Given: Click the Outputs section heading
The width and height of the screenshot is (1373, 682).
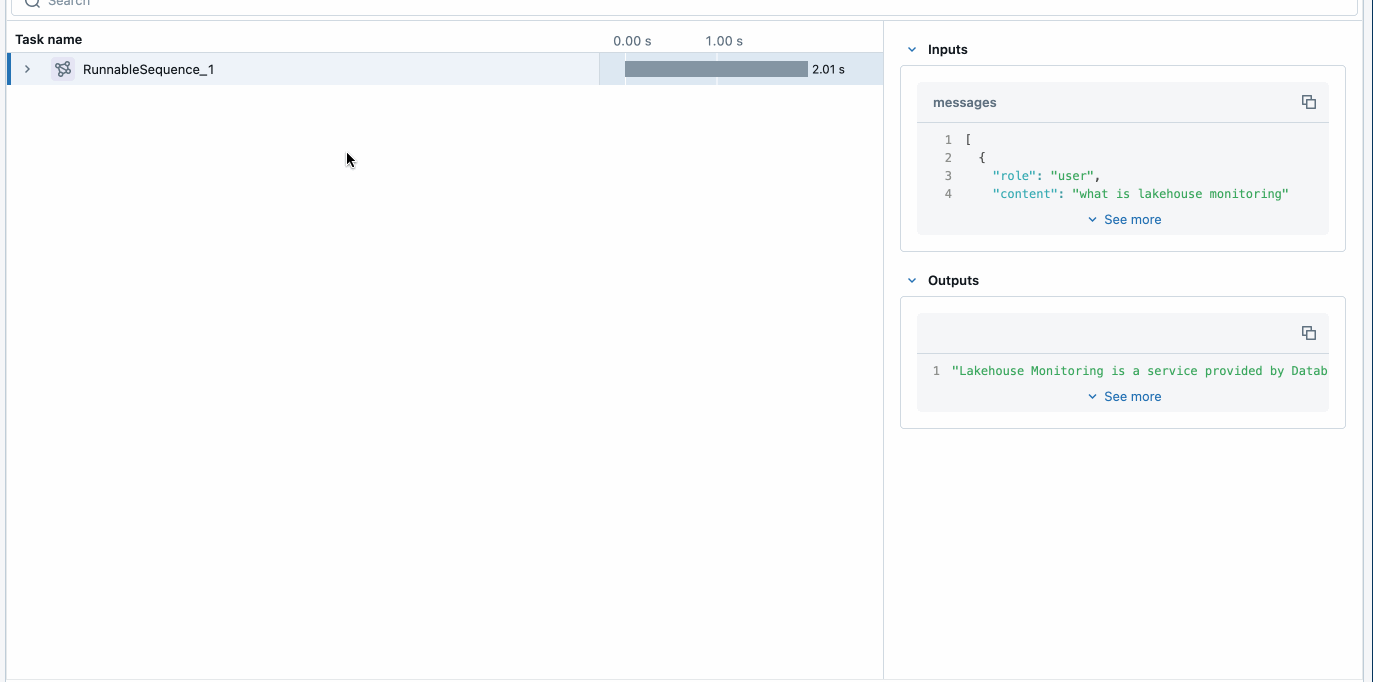Looking at the screenshot, I should click(953, 280).
